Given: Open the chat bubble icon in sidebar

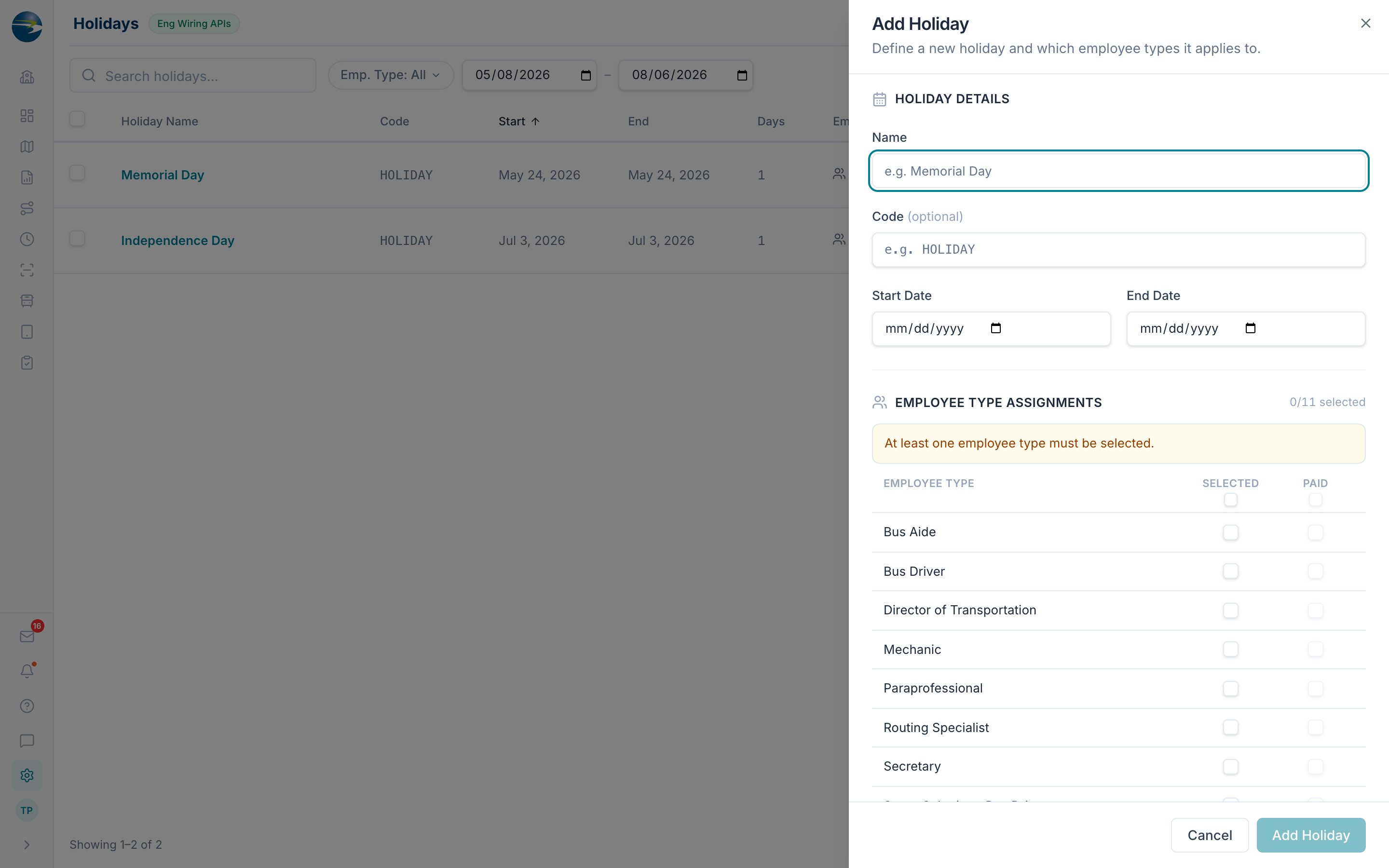Looking at the screenshot, I should pyautogui.click(x=27, y=741).
